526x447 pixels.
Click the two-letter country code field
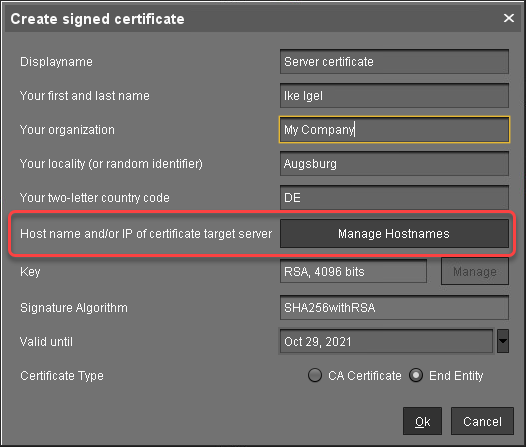coord(394,198)
